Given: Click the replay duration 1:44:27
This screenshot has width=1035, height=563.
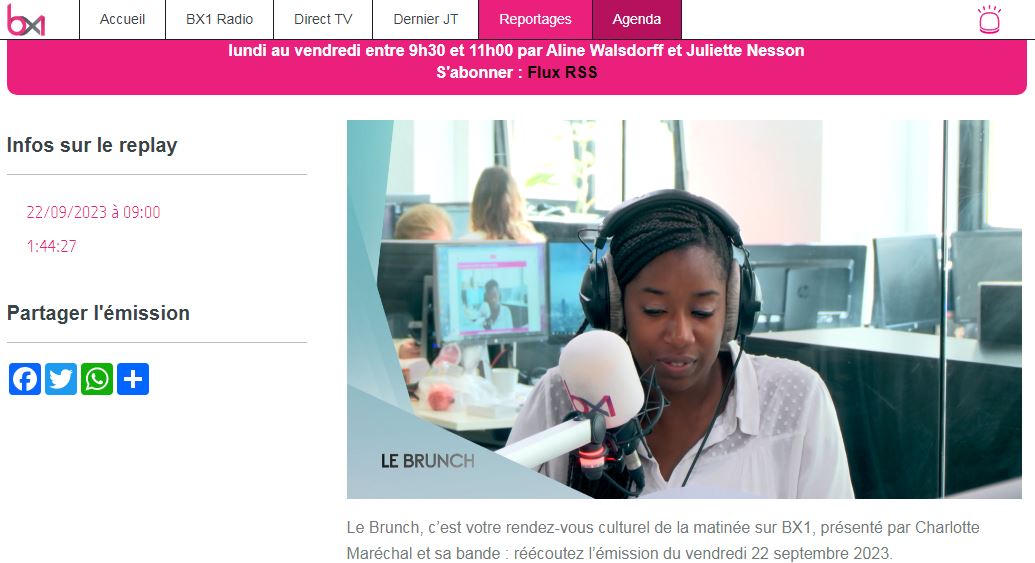Looking at the screenshot, I should pyautogui.click(x=51, y=246).
